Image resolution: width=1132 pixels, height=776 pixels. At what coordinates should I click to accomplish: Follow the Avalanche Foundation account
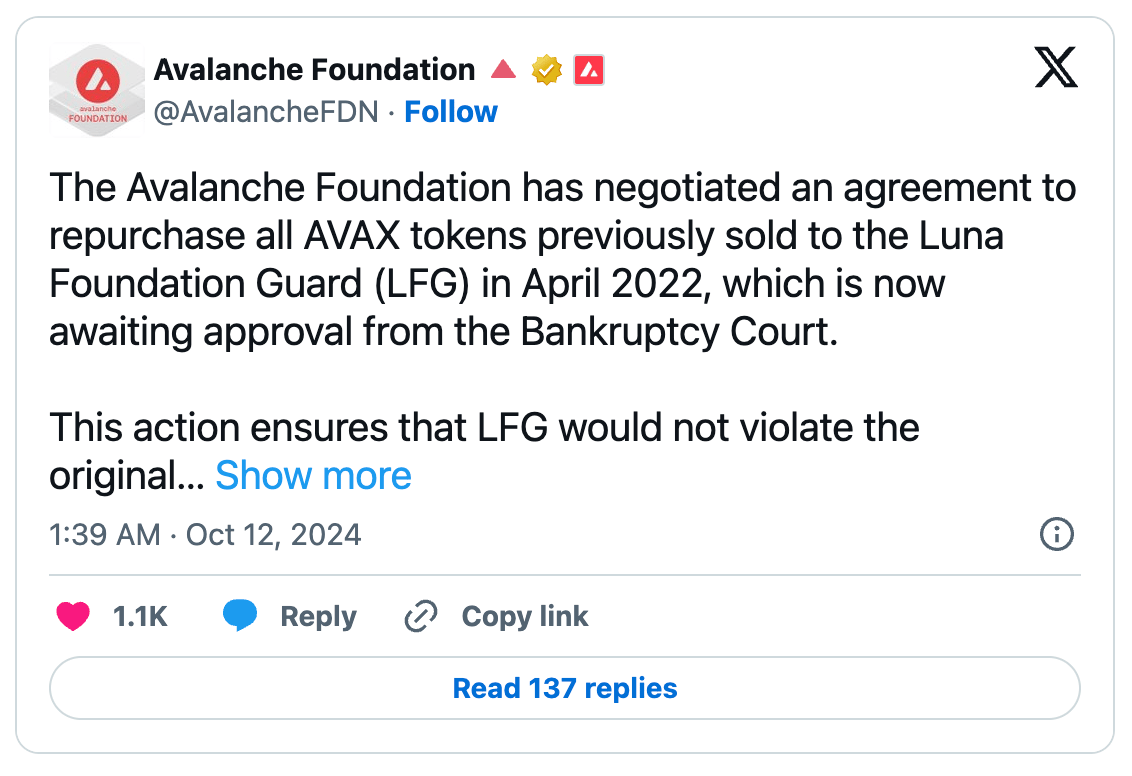[450, 112]
